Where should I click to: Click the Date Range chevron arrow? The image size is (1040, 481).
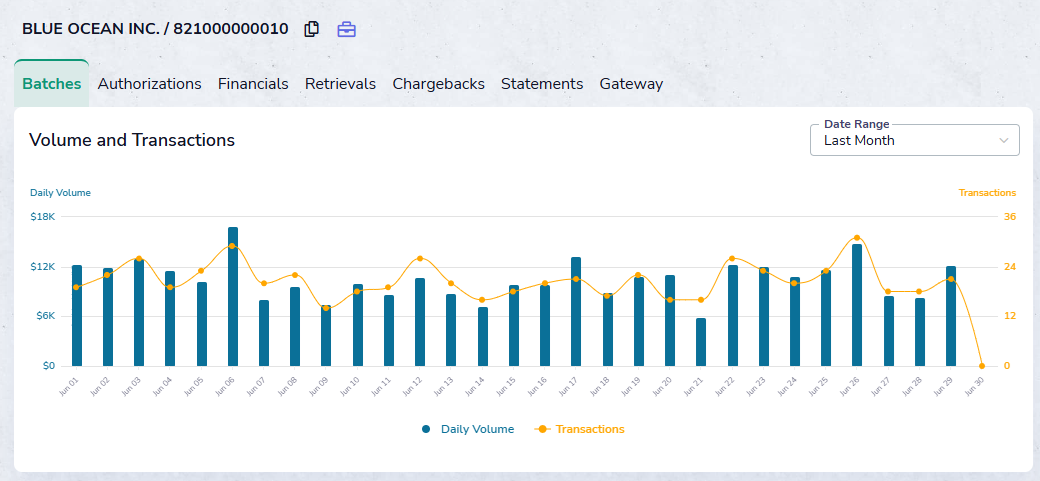[x=1004, y=141]
